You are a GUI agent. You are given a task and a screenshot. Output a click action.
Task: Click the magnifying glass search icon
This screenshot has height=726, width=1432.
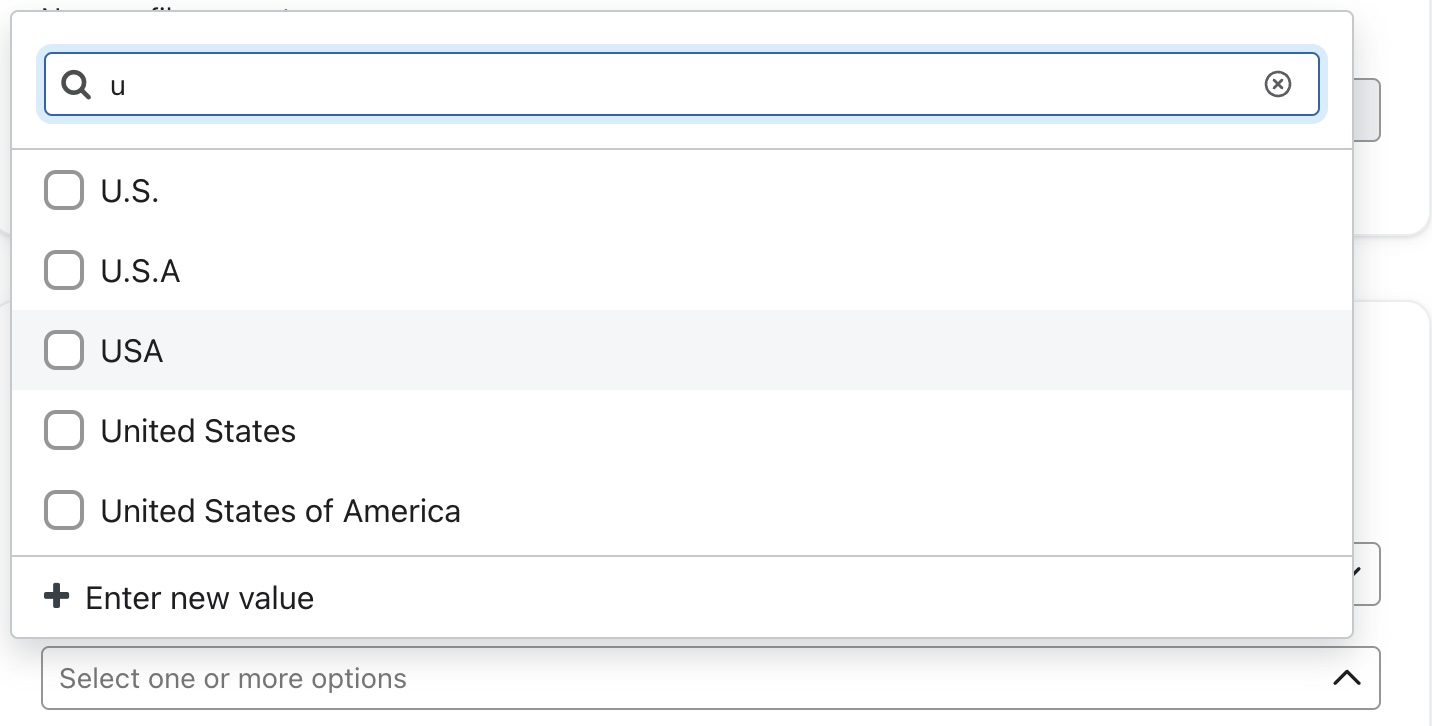[76, 85]
